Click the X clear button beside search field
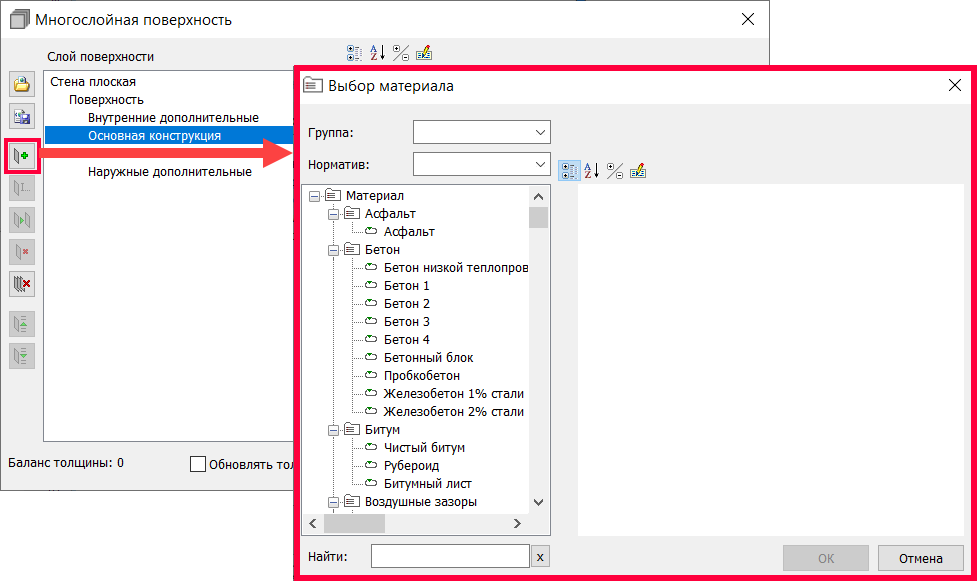The image size is (977, 581). (x=540, y=557)
